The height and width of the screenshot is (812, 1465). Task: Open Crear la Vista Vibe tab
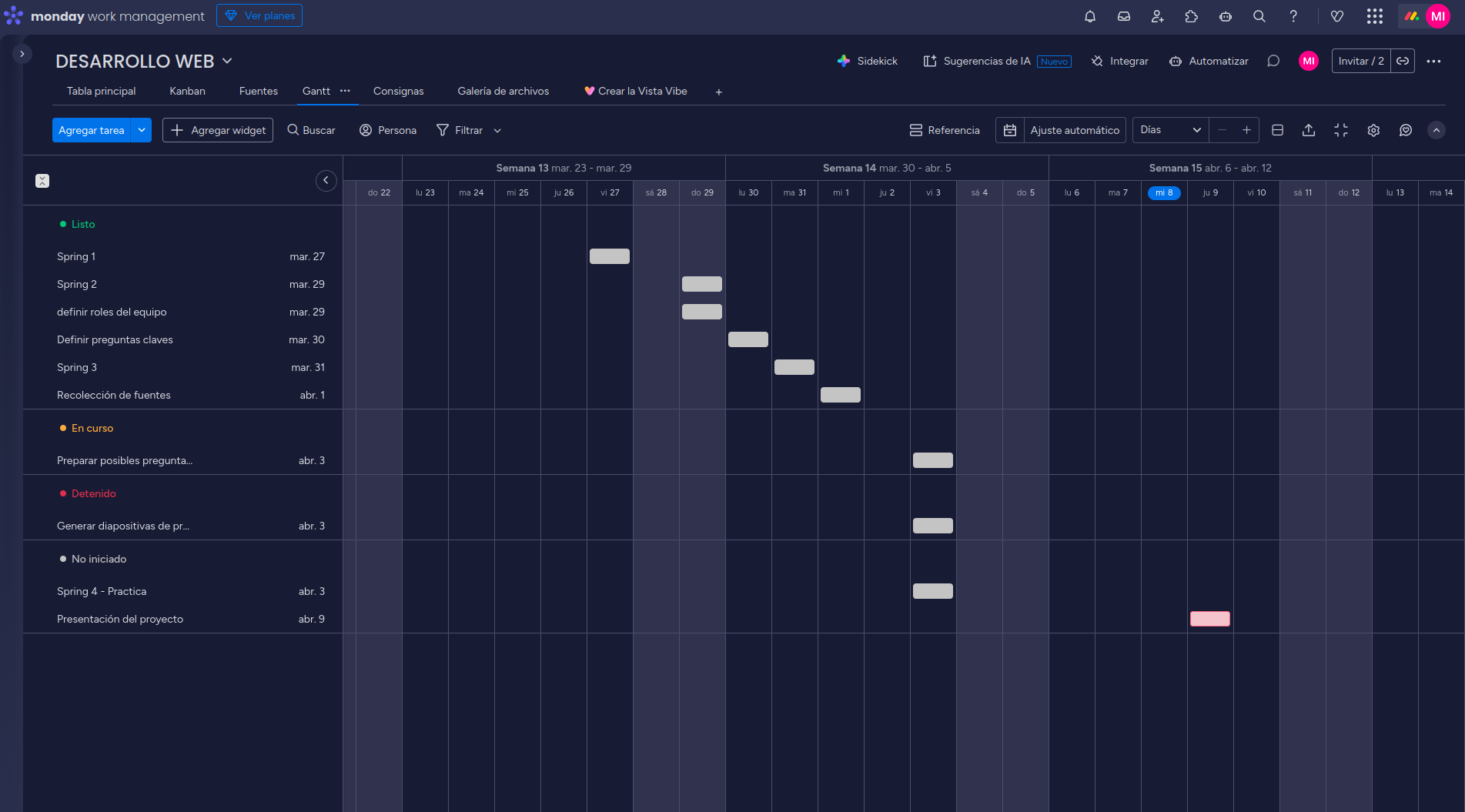pyautogui.click(x=636, y=91)
